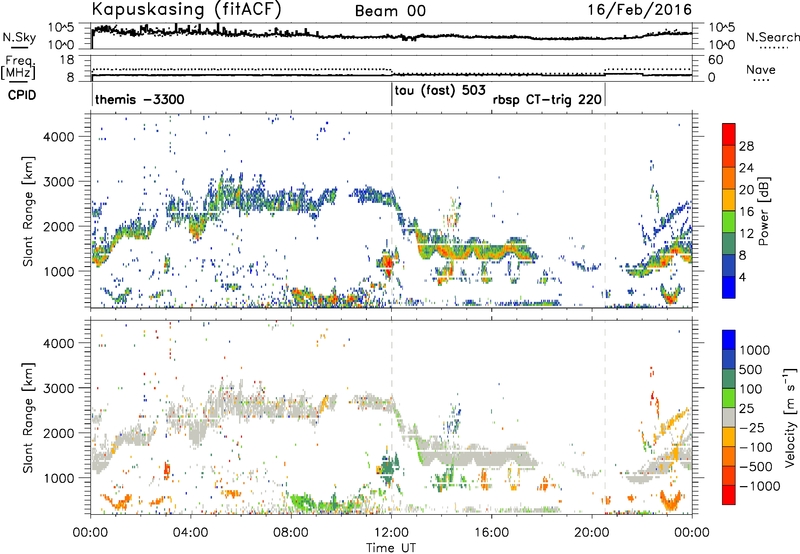This screenshot has height=554, width=800.
Task: Click the -500 velocity colorbar tick label
Action: 756,467
